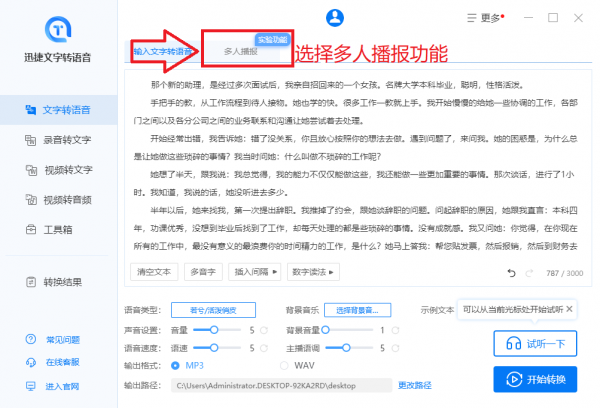Switch to the 输入文字转语音 tab
The width and height of the screenshot is (600, 408).
tap(163, 51)
